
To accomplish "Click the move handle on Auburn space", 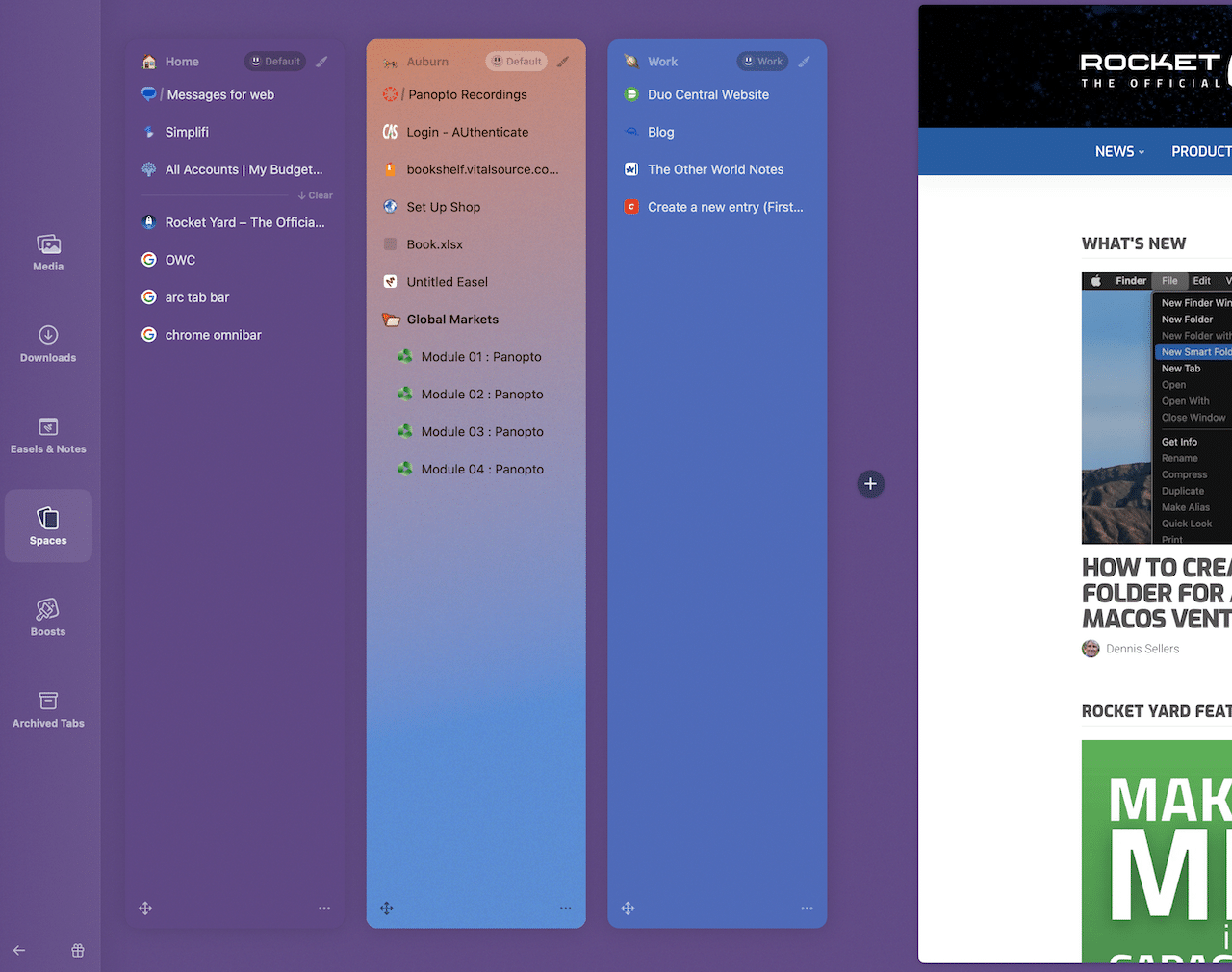I will [387, 908].
